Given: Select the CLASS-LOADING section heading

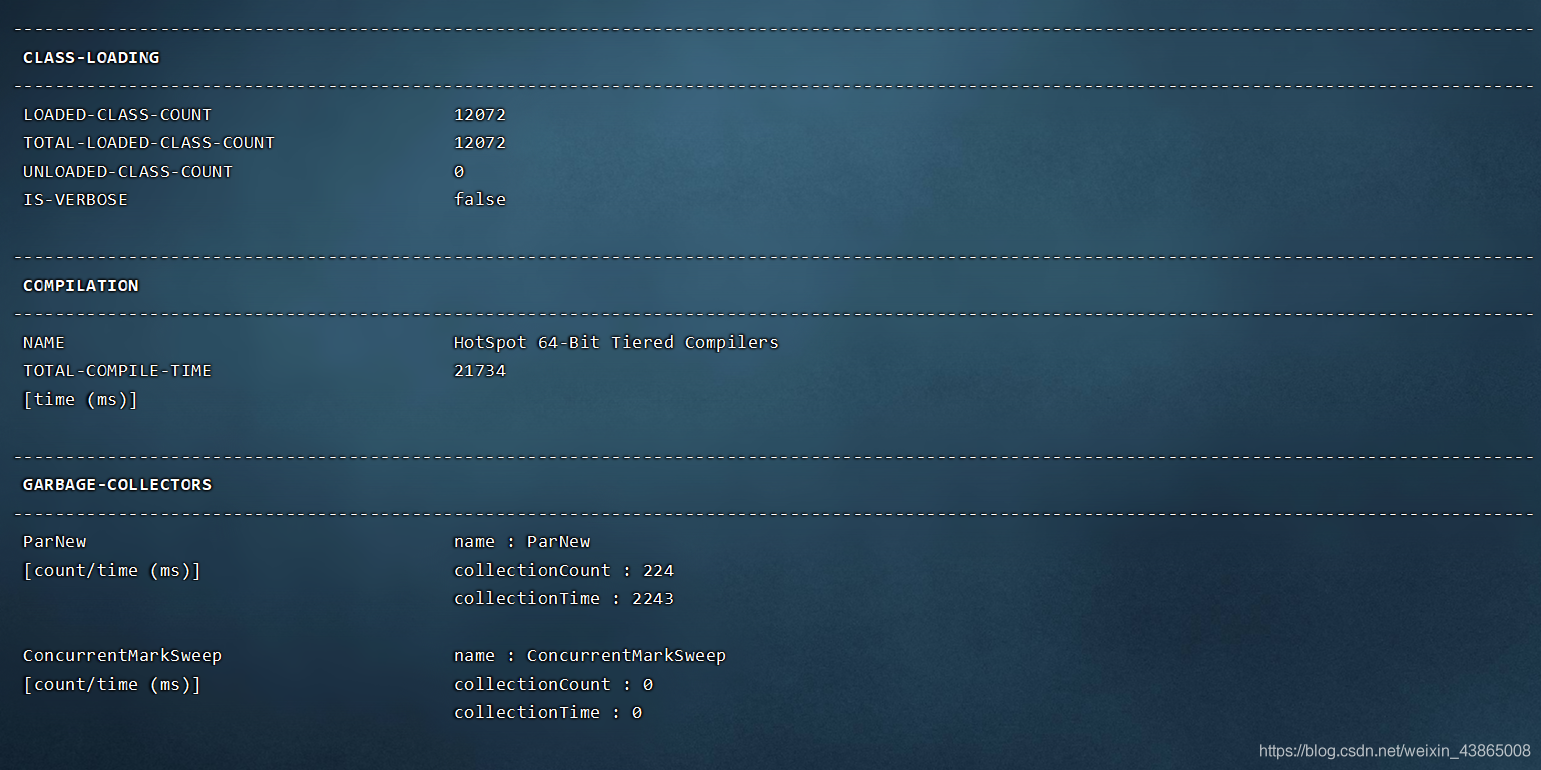Looking at the screenshot, I should [x=91, y=58].
